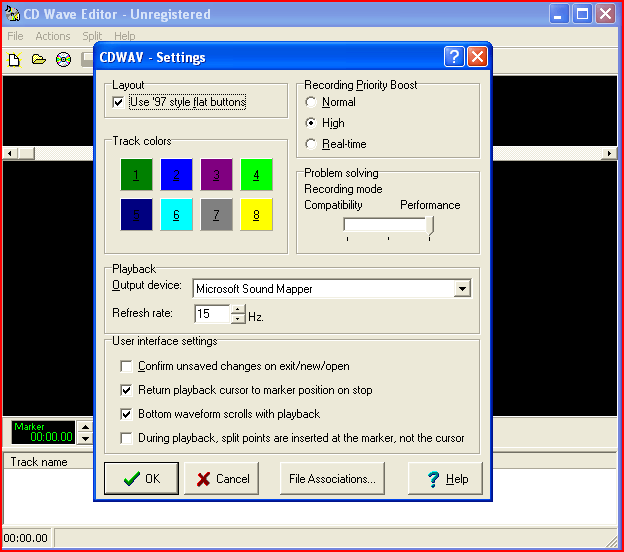
Task: Click the Marker time display
Action: 43,433
